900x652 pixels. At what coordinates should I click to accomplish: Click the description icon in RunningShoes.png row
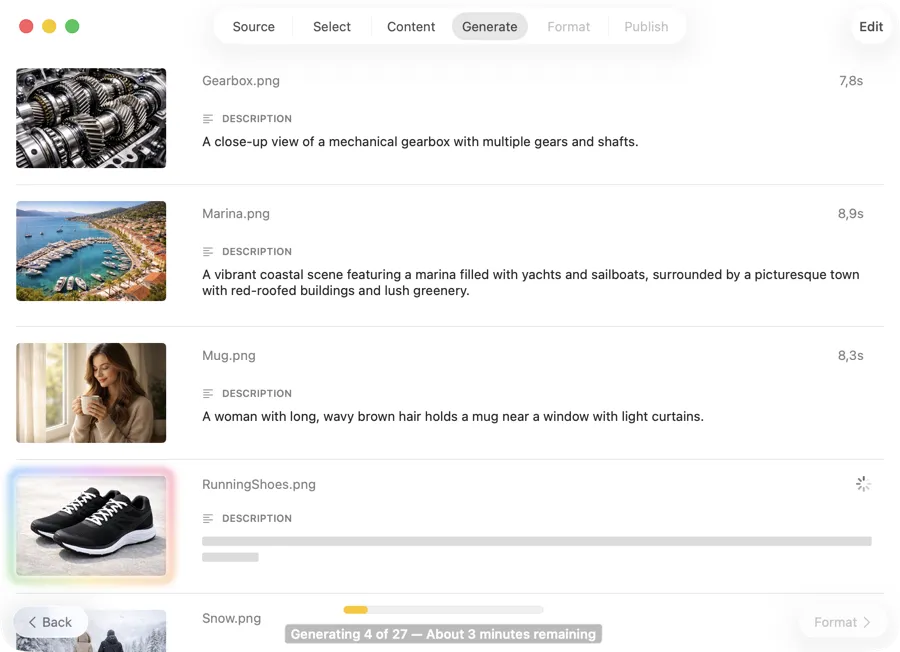pos(209,518)
